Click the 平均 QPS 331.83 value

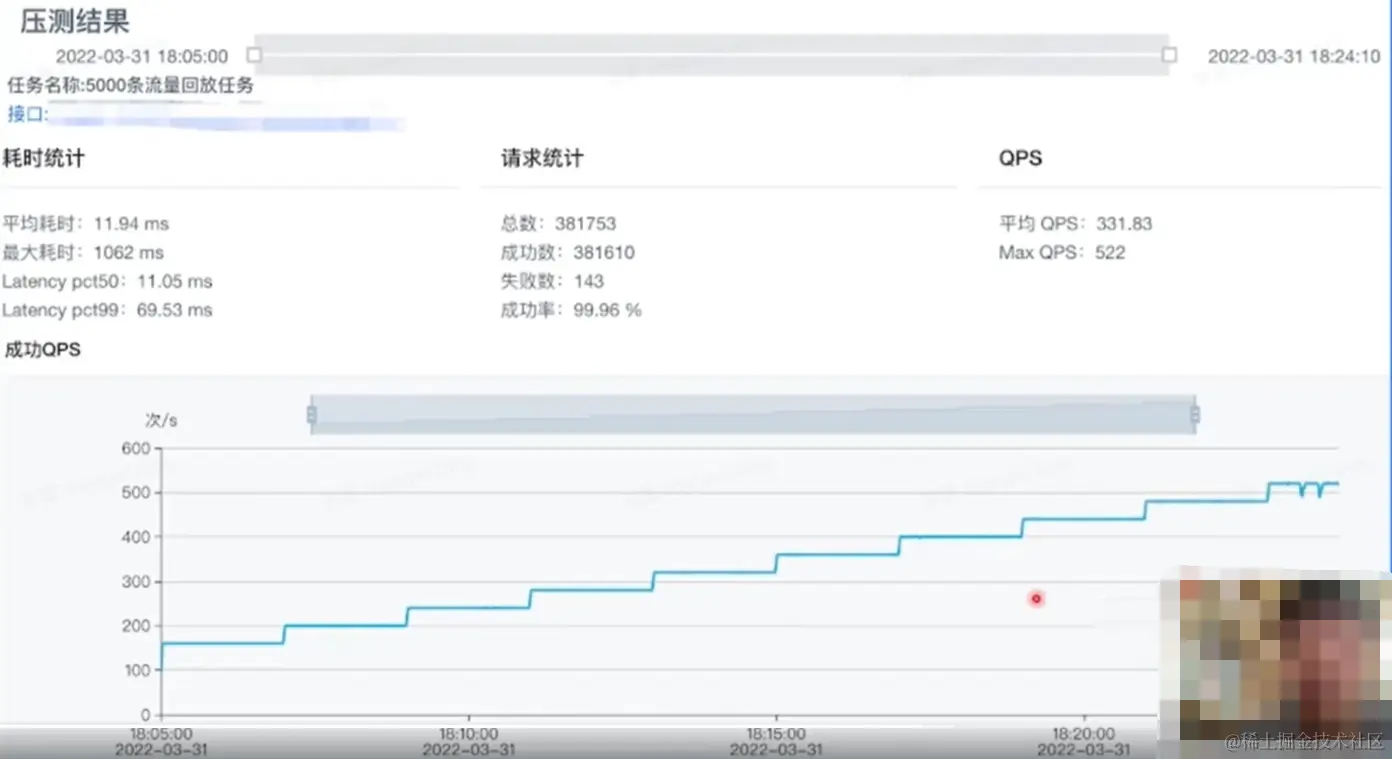[1075, 224]
